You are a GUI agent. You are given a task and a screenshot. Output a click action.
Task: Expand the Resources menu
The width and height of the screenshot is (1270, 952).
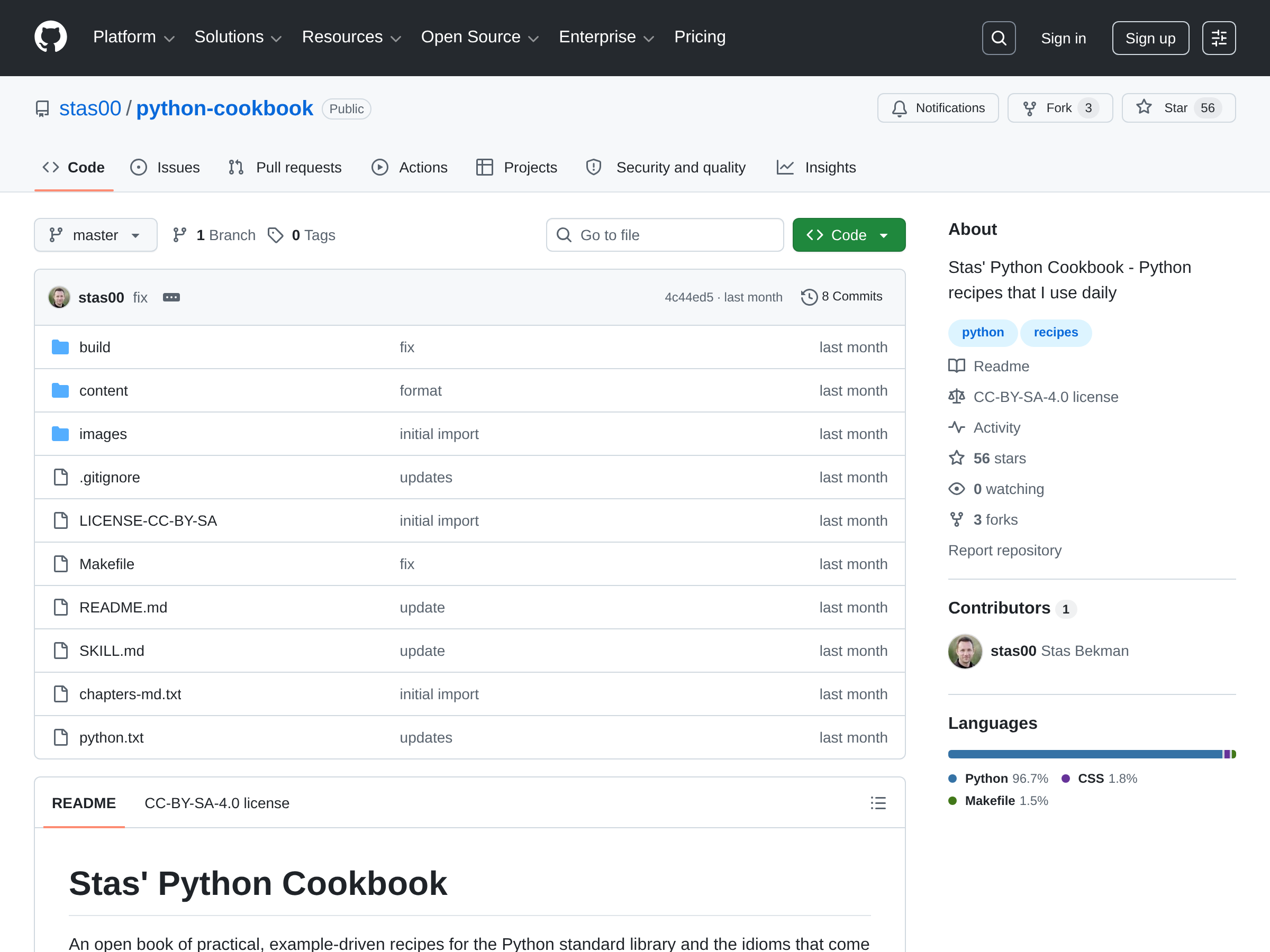(x=351, y=38)
